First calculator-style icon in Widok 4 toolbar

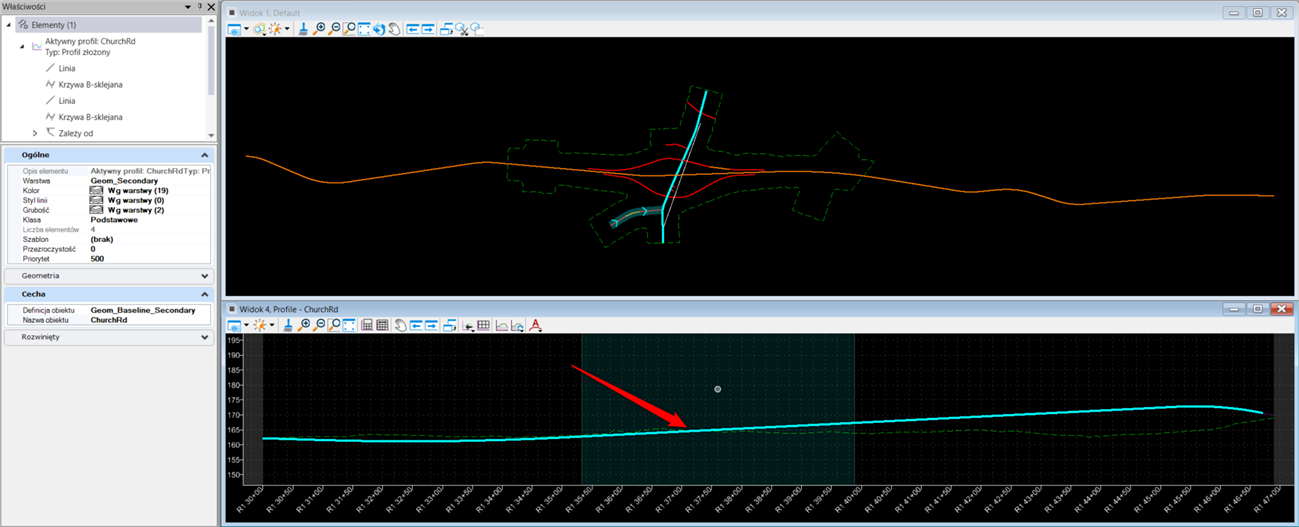[367, 325]
